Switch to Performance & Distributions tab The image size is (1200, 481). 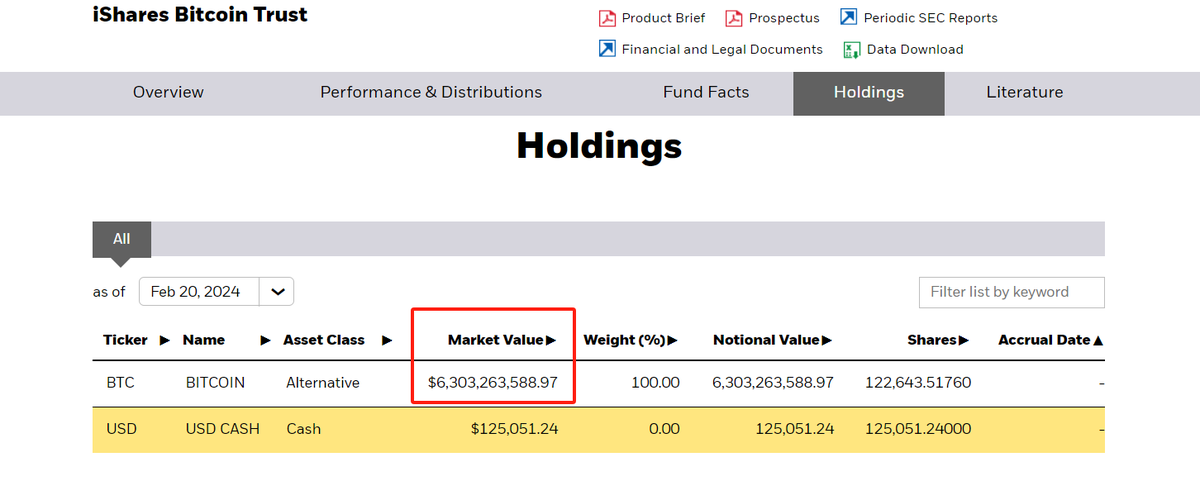tap(431, 93)
